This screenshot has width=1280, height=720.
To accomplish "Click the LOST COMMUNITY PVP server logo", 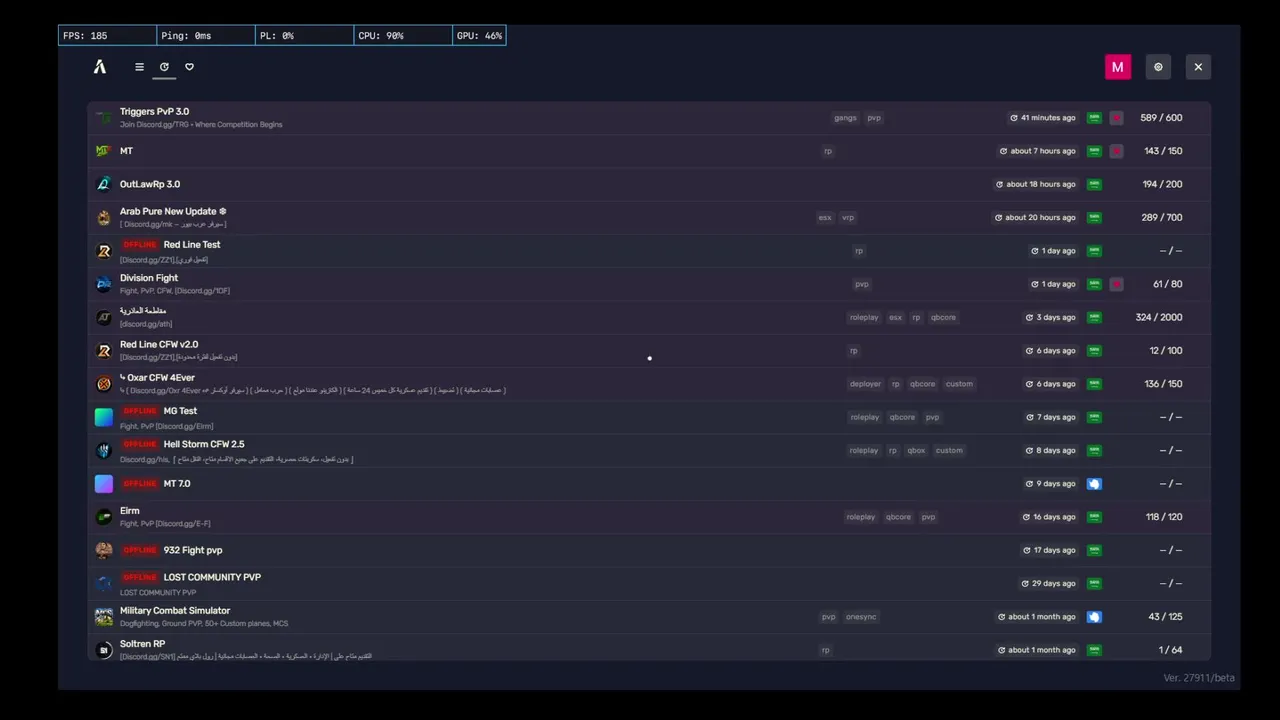I will pyautogui.click(x=104, y=583).
